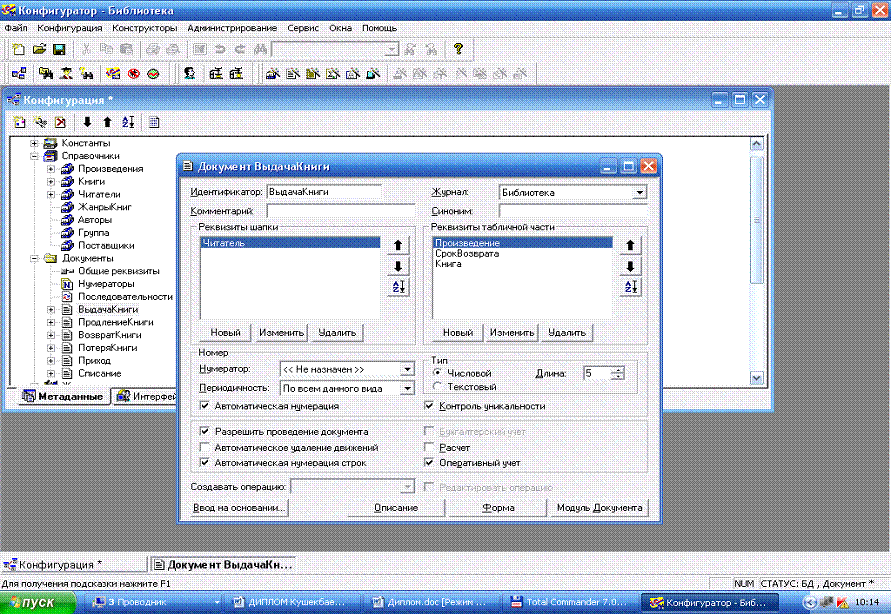Expand the Книги node in the tree
Screen dimensions: 891x614
(51, 182)
